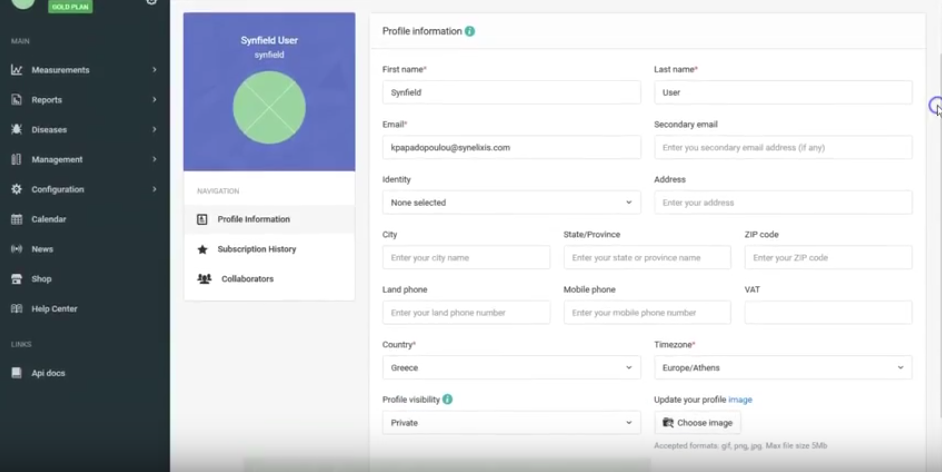Click the Measurements chart icon in sidebar
Image resolution: width=942 pixels, height=472 pixels.
point(17,70)
